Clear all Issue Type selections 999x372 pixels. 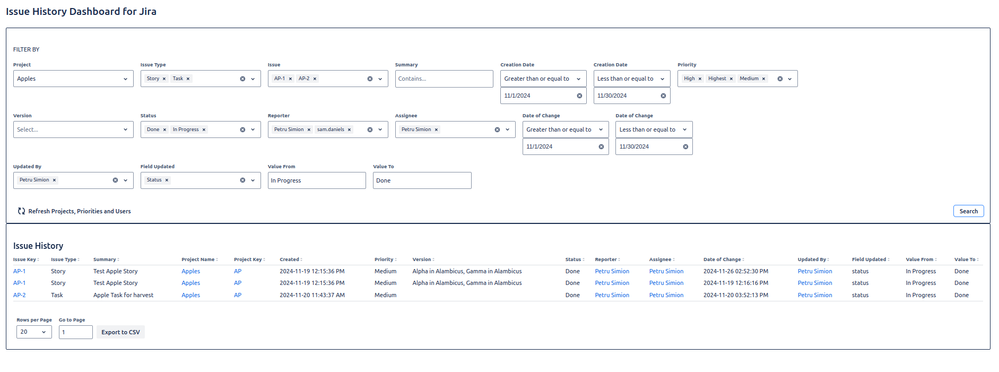click(x=242, y=78)
